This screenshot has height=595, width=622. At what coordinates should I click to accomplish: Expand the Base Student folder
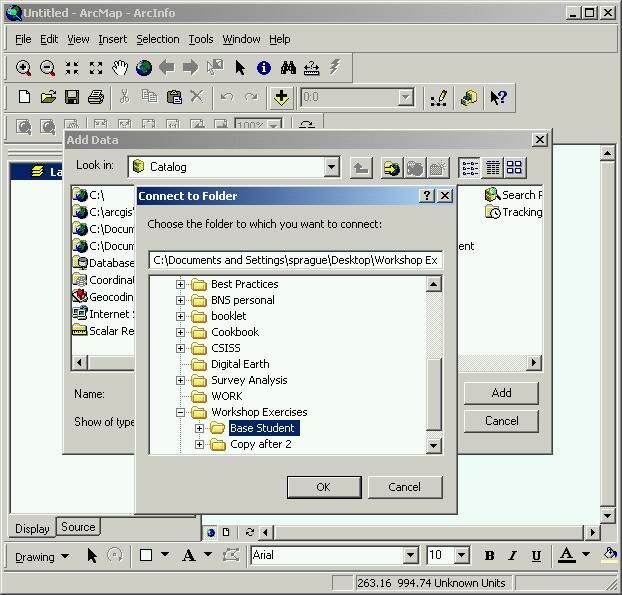coord(200,428)
